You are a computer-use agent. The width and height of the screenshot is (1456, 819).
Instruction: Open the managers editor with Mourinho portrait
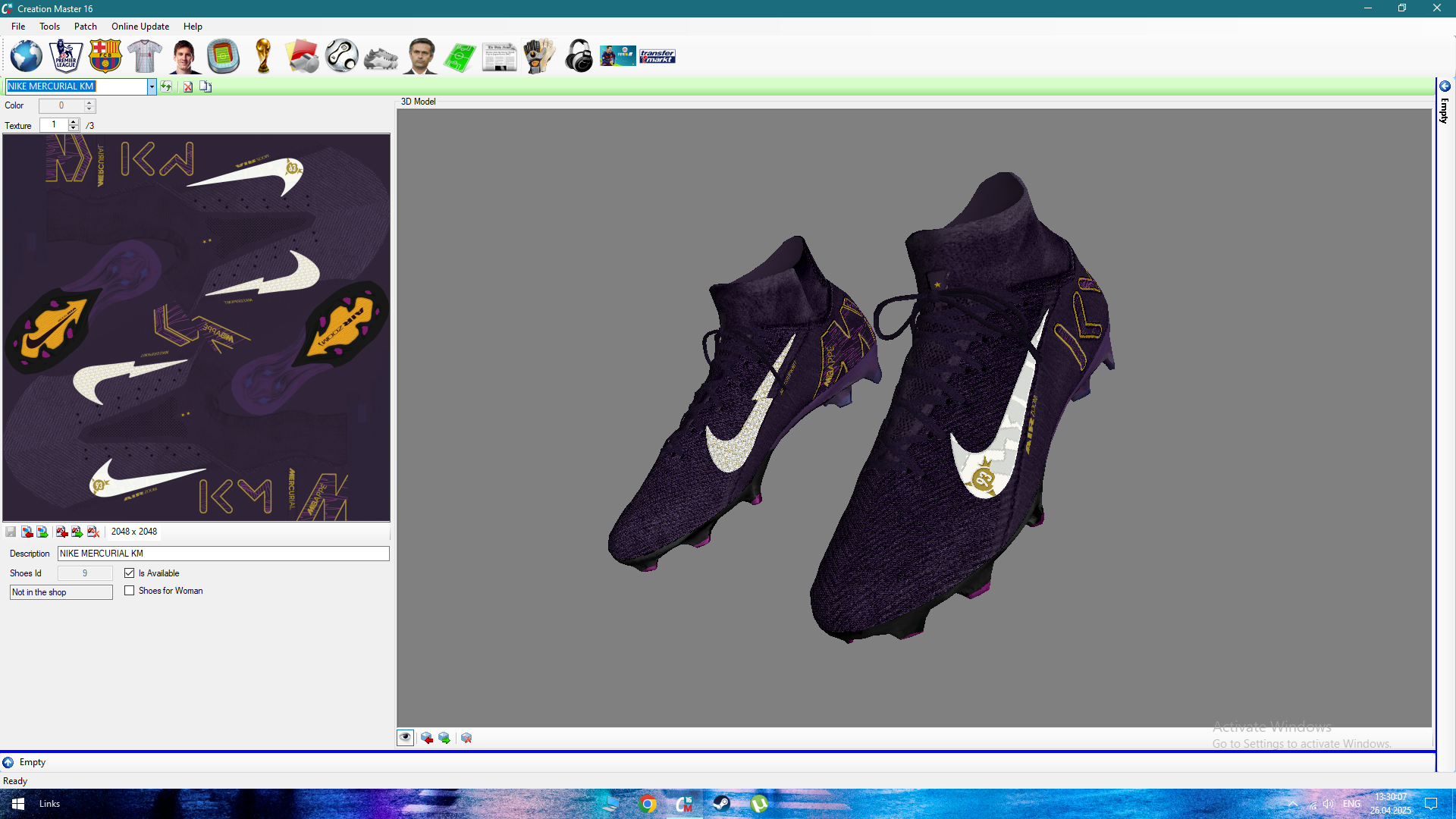[x=420, y=56]
